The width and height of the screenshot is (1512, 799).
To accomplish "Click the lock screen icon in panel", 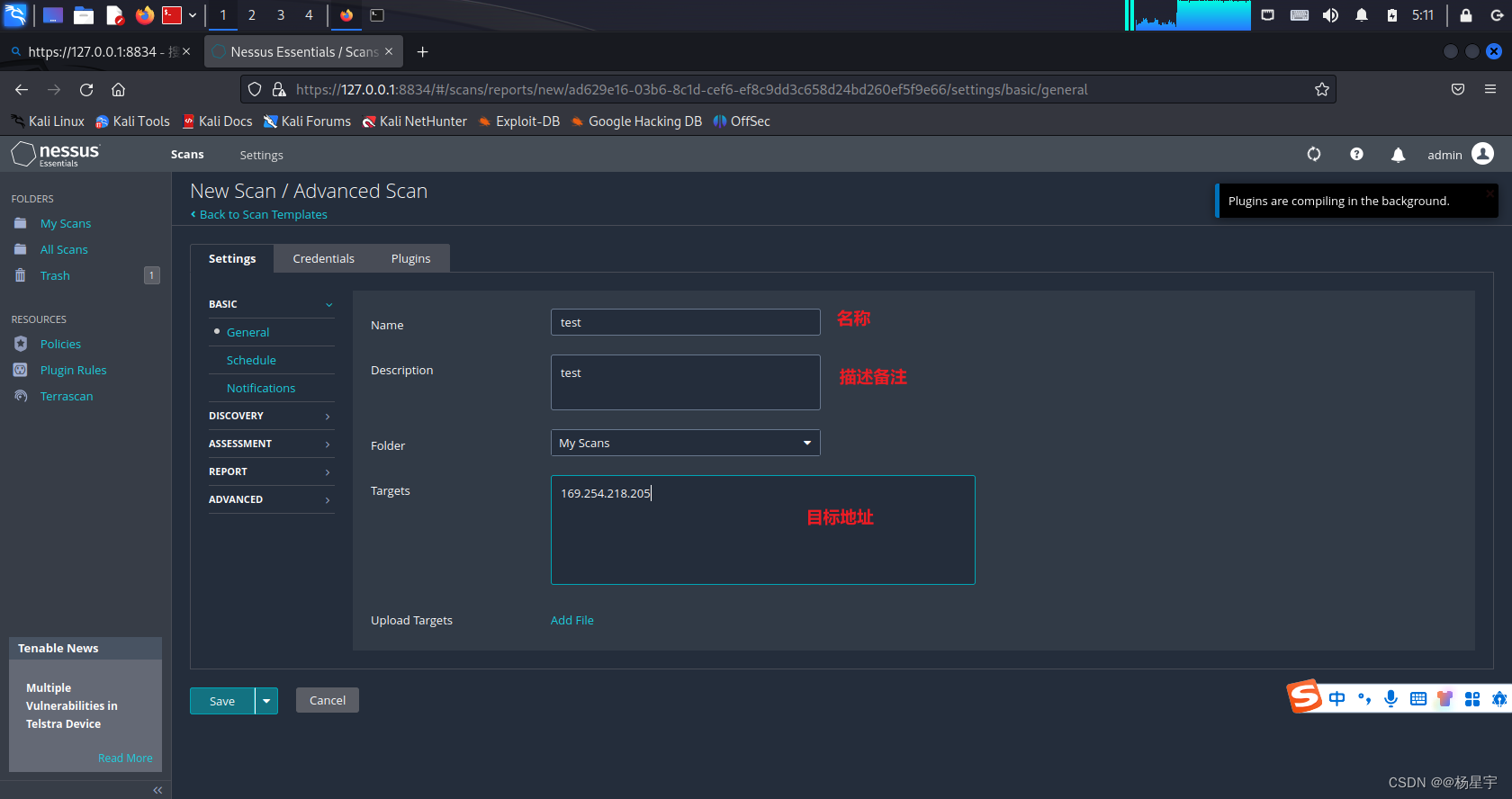I will [1466, 14].
